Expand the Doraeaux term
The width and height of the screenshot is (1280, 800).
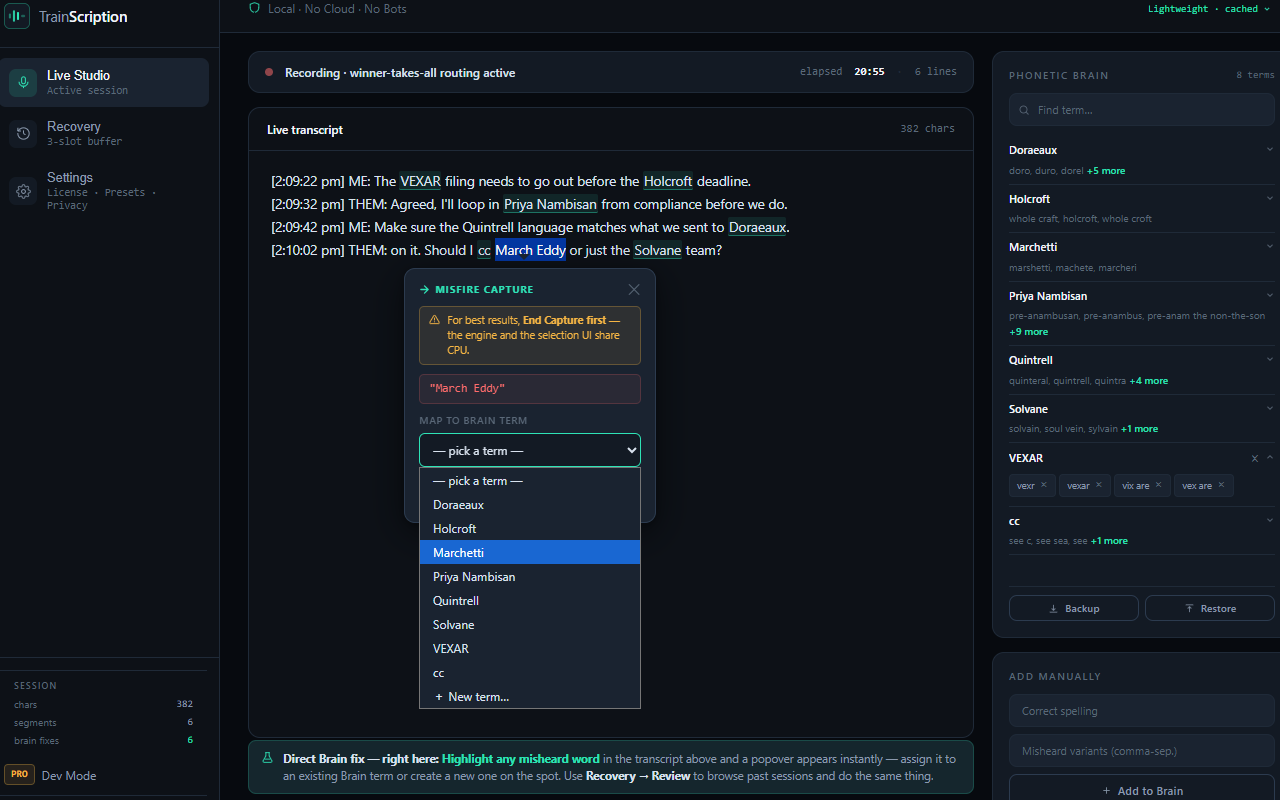tap(1270, 149)
